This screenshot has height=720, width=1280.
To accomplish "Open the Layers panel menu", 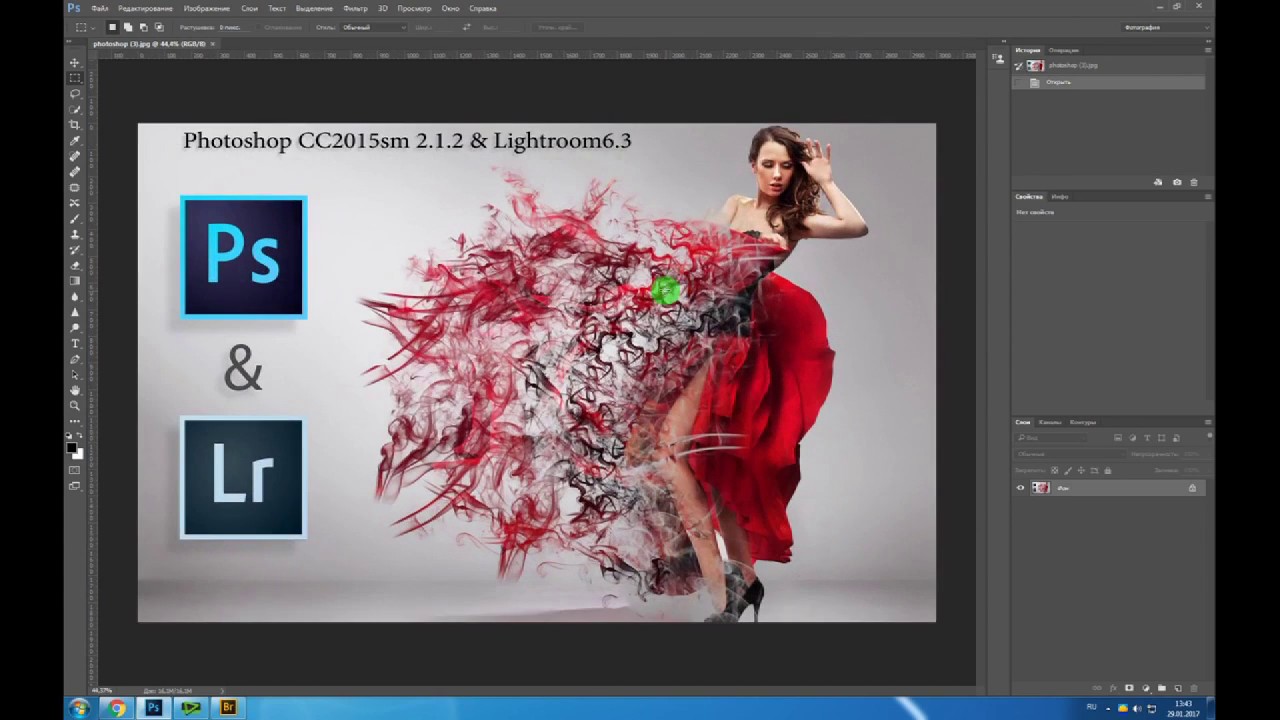I will (x=1208, y=422).
